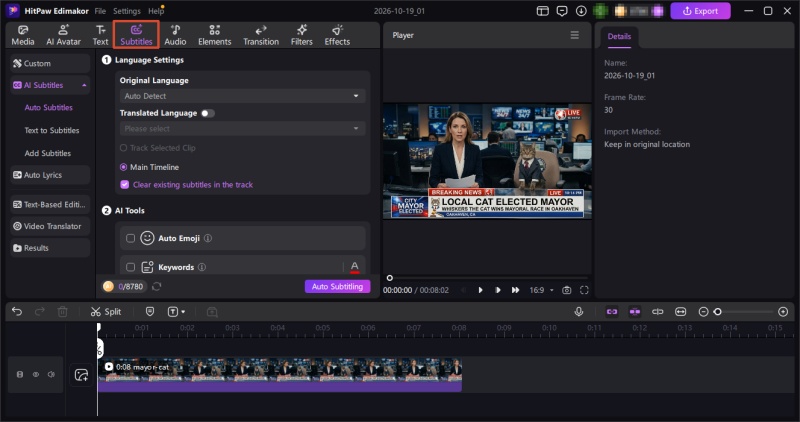Open Auto Lyrics in sidebar
This screenshot has width=800, height=422.
(x=50, y=175)
